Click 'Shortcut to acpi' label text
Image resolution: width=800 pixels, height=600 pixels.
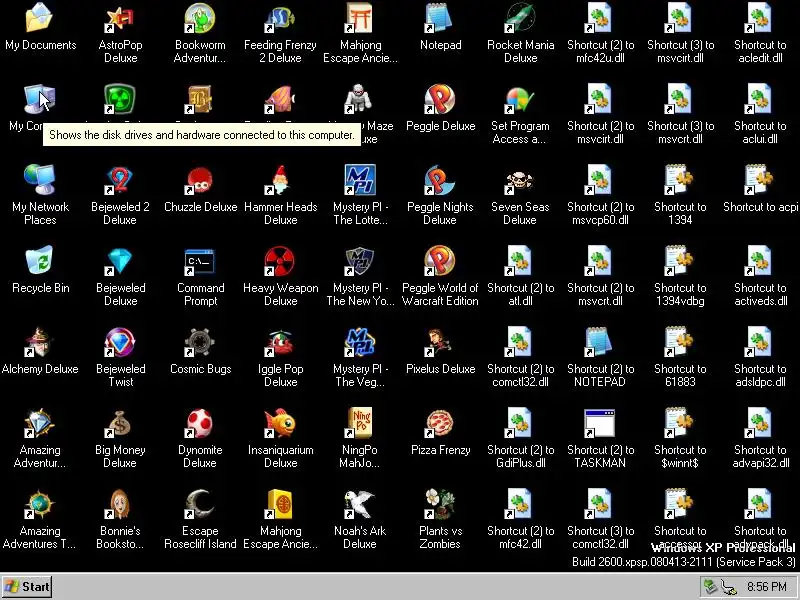760,207
